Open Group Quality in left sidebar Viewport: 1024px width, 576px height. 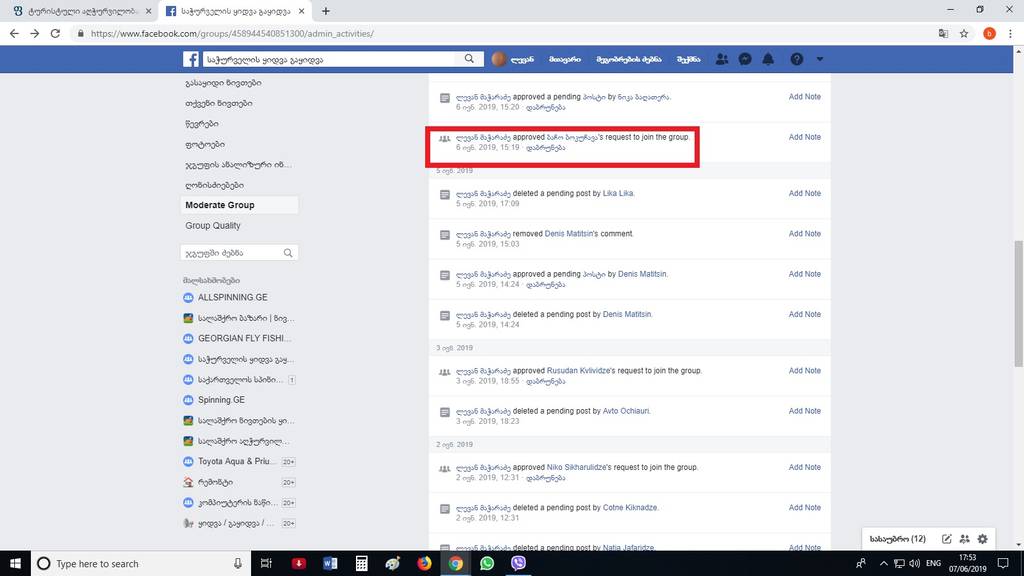click(212, 225)
